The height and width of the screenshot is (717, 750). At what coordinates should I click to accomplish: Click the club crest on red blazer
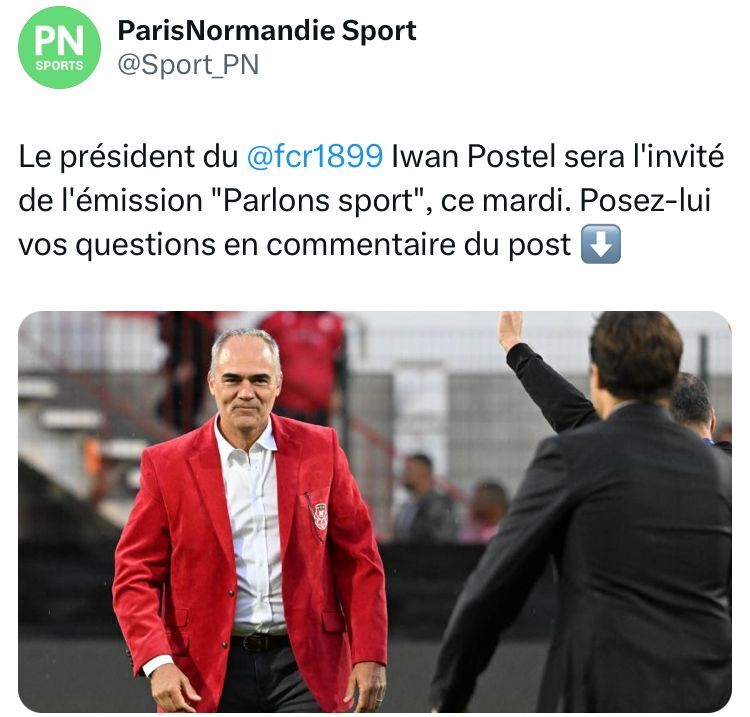click(320, 516)
